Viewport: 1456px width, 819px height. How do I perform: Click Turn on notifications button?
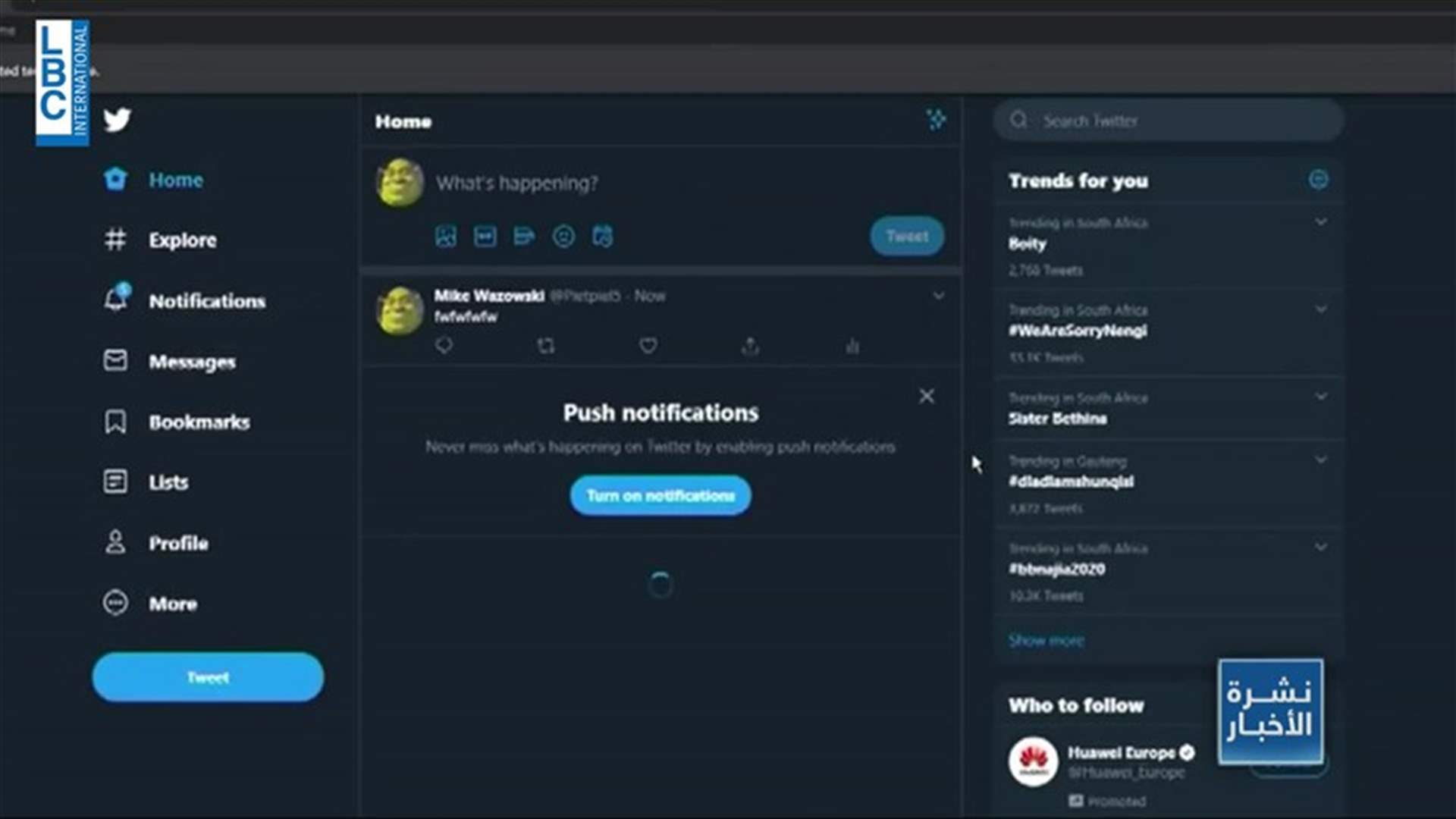[x=661, y=495]
